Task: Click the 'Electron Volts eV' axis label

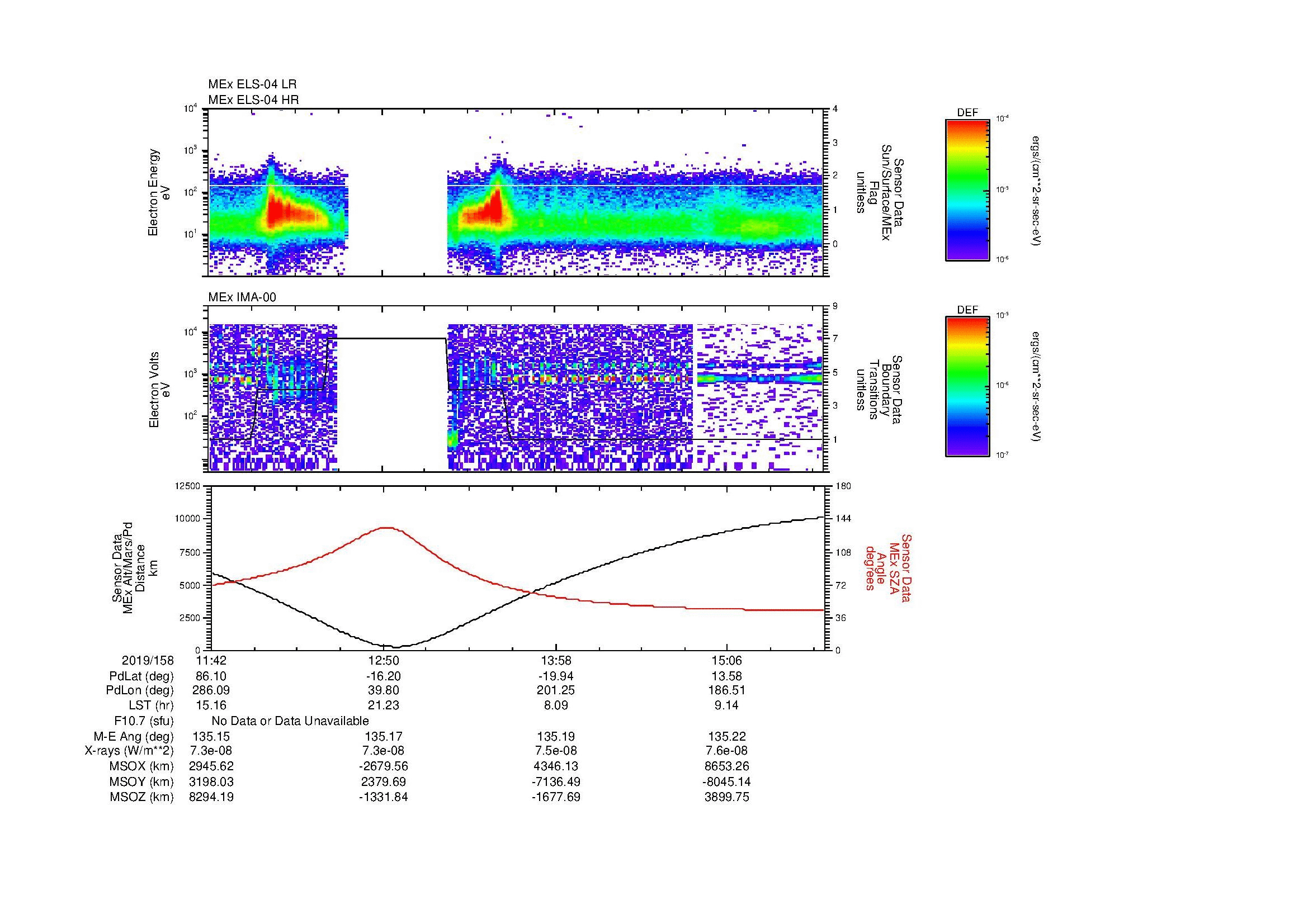Action: pyautogui.click(x=159, y=390)
